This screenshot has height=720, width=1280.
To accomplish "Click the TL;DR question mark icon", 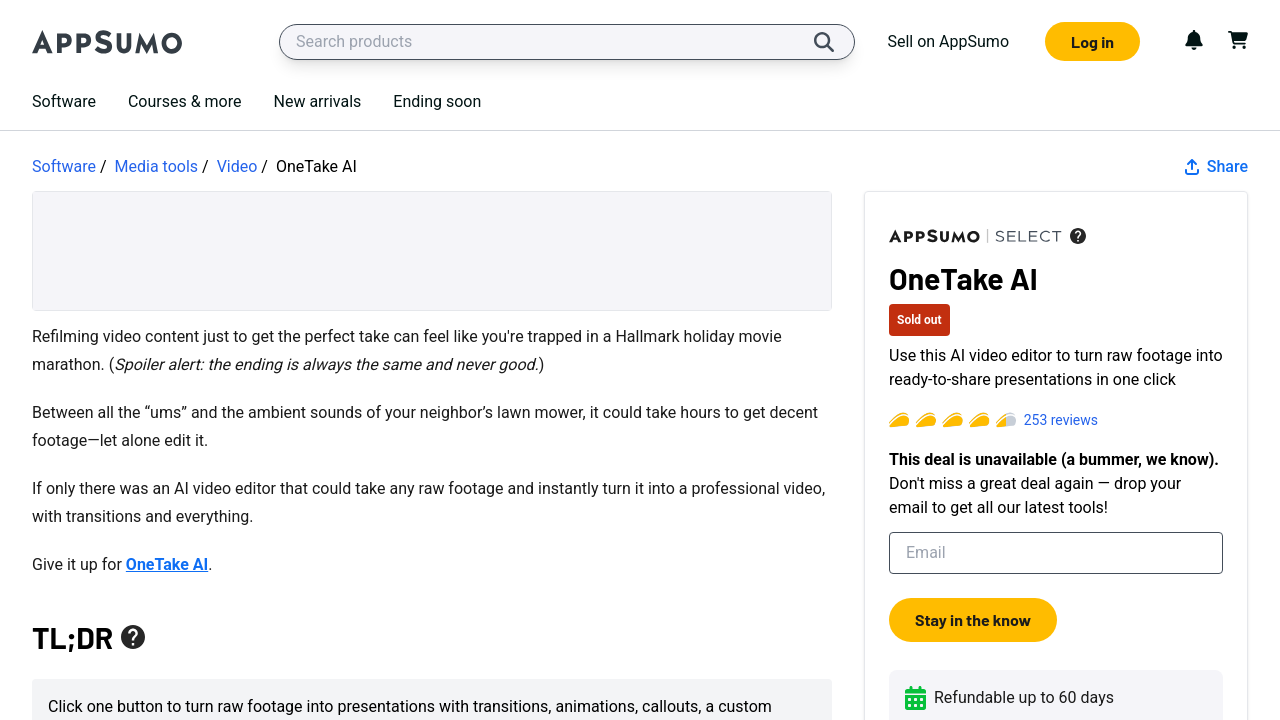I will point(133,637).
